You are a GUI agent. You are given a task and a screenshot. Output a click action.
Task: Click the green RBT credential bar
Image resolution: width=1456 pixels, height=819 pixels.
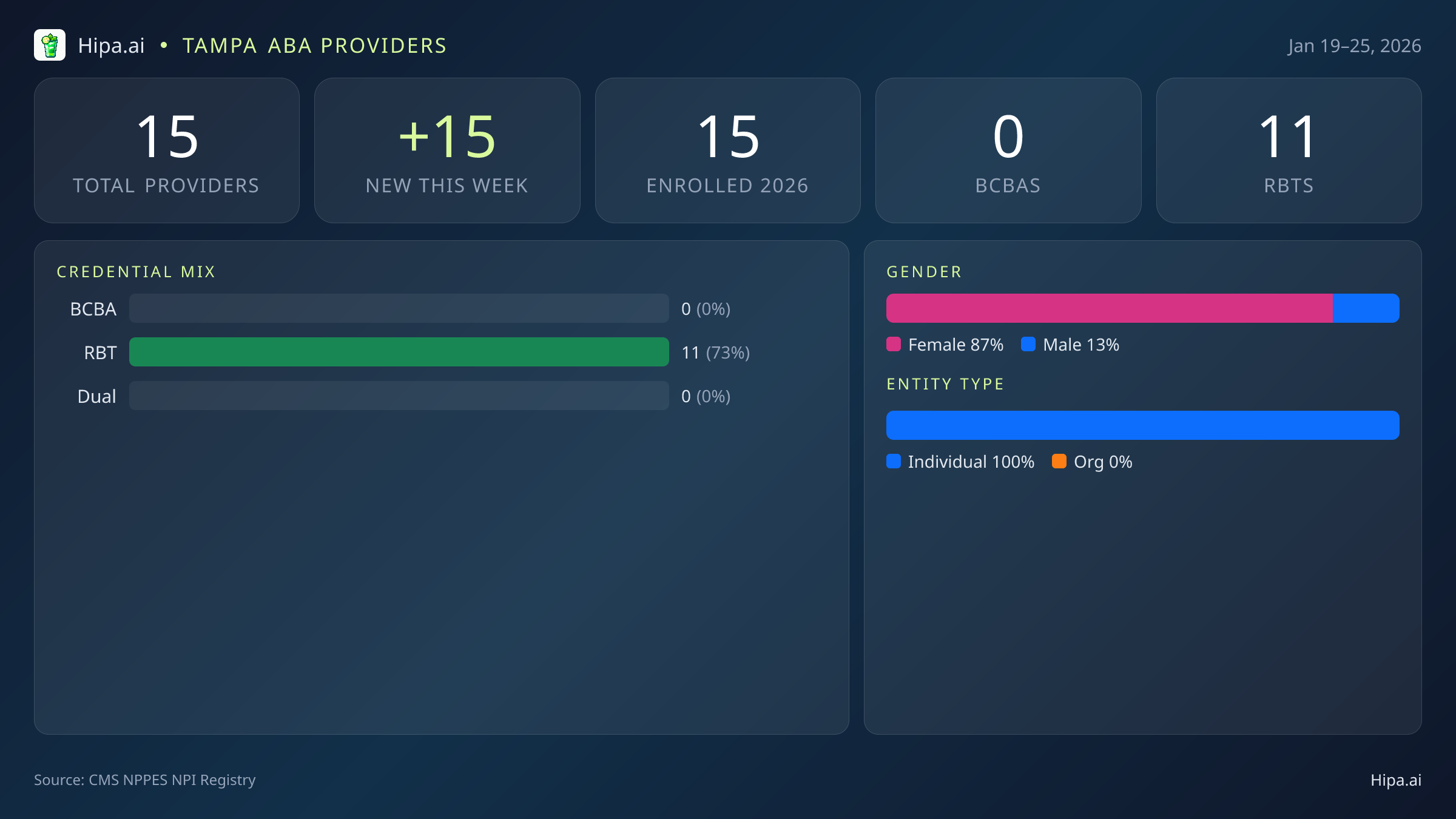point(399,352)
